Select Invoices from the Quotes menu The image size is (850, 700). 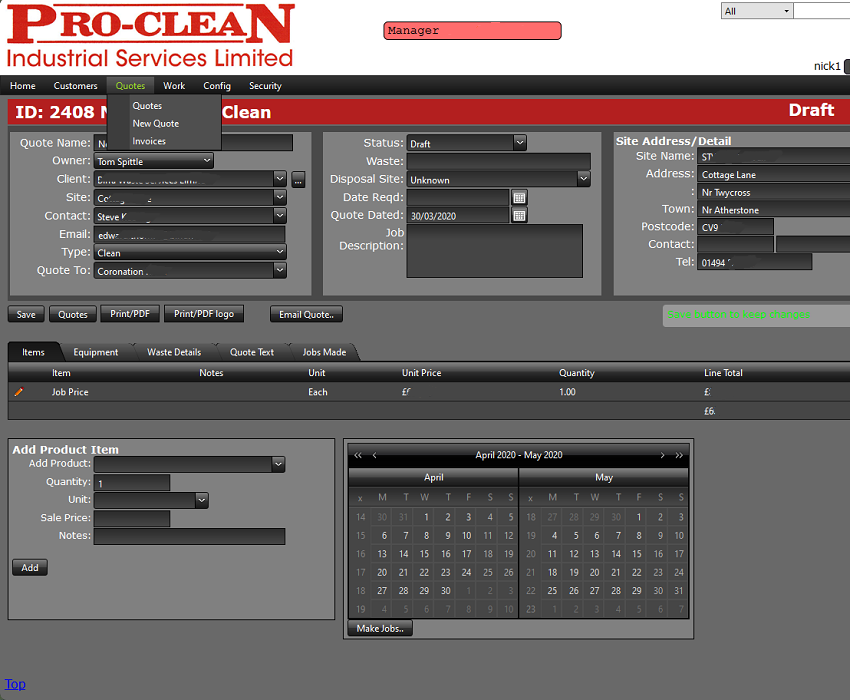(x=149, y=141)
